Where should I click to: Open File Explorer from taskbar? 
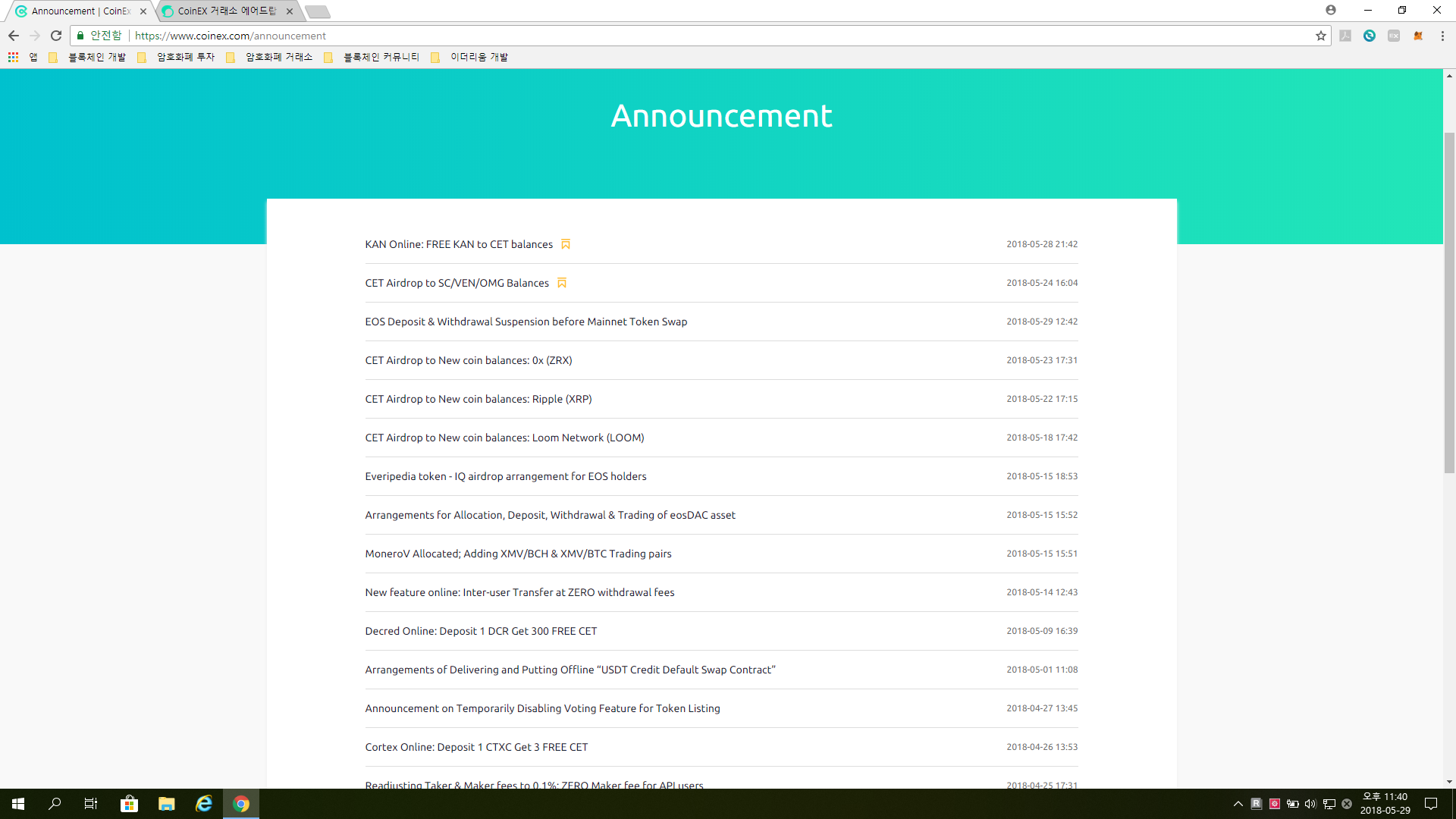[x=167, y=804]
